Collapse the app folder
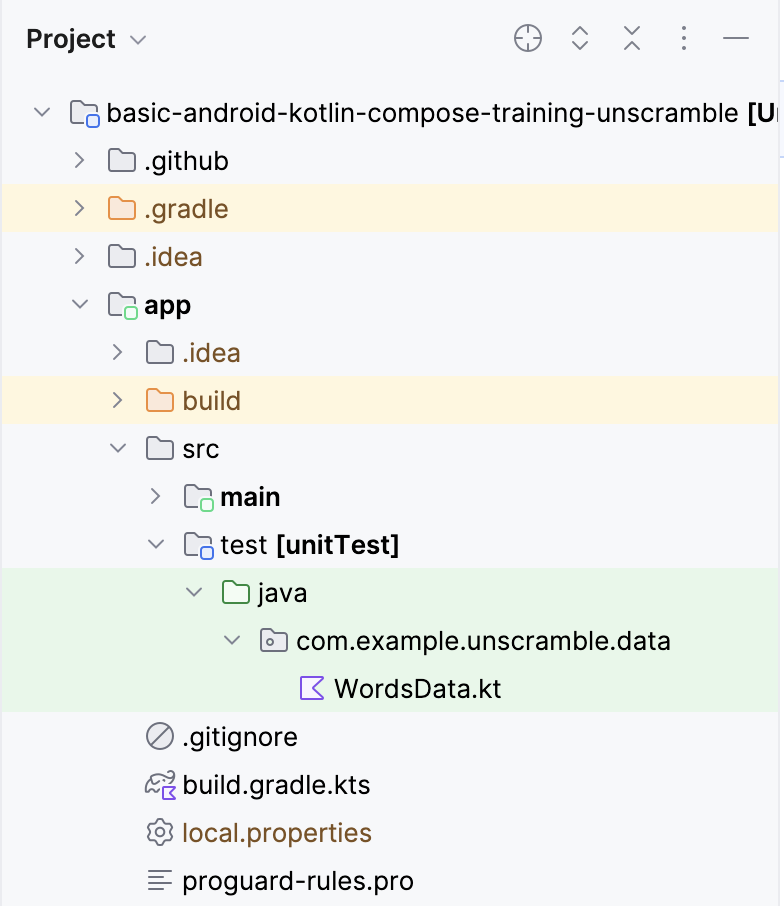 pos(79,304)
